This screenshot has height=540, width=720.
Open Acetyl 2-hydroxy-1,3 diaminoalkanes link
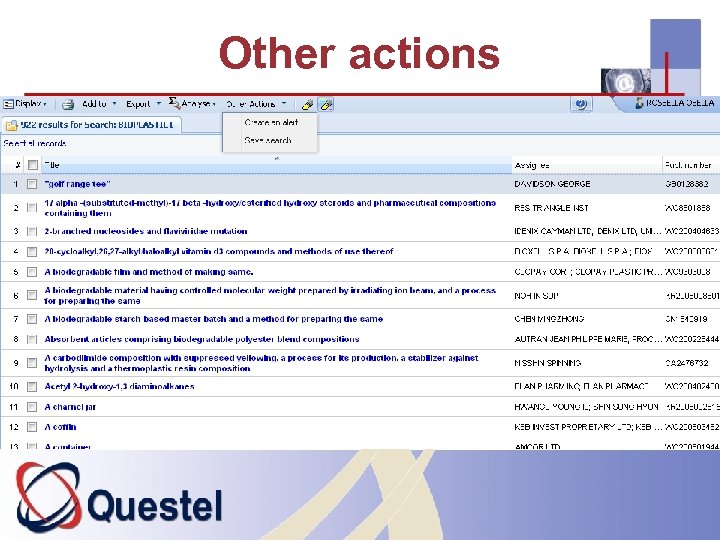point(119,387)
